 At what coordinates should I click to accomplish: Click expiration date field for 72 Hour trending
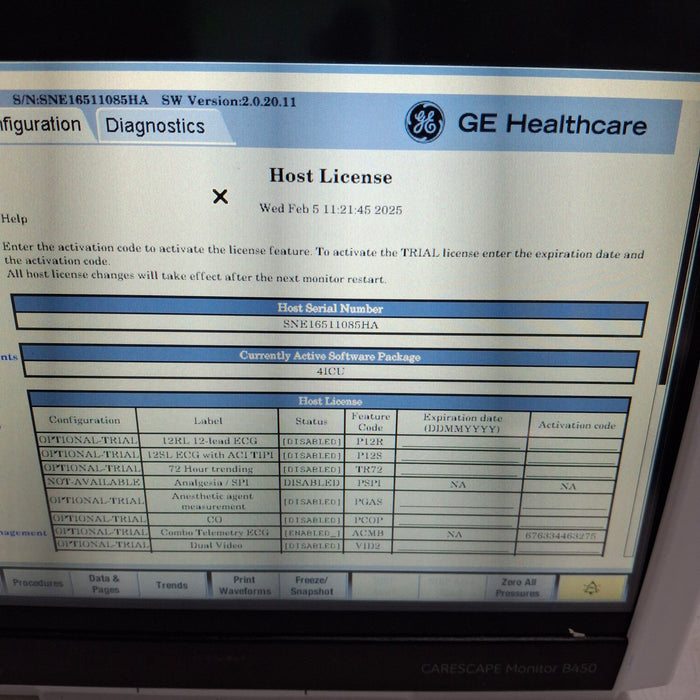(458, 470)
